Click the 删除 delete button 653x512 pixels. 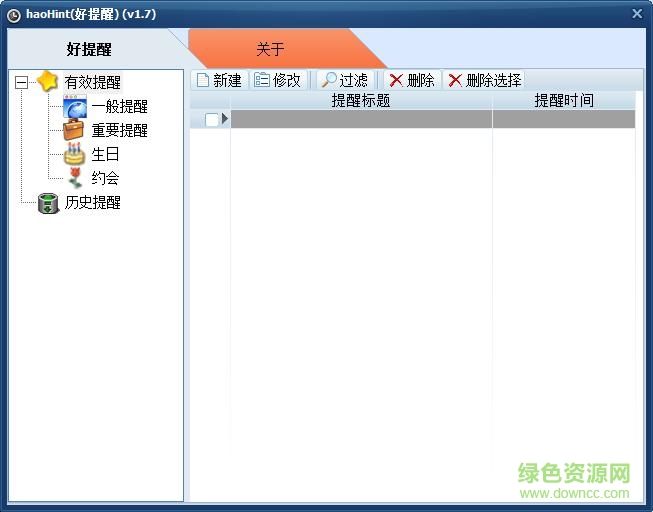coord(411,80)
